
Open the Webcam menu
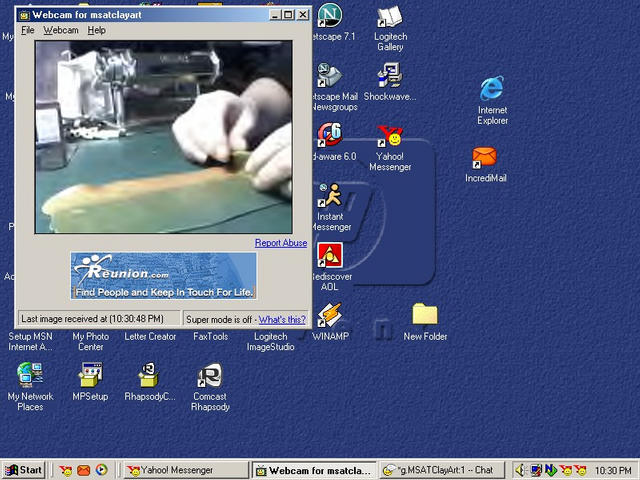(x=61, y=30)
